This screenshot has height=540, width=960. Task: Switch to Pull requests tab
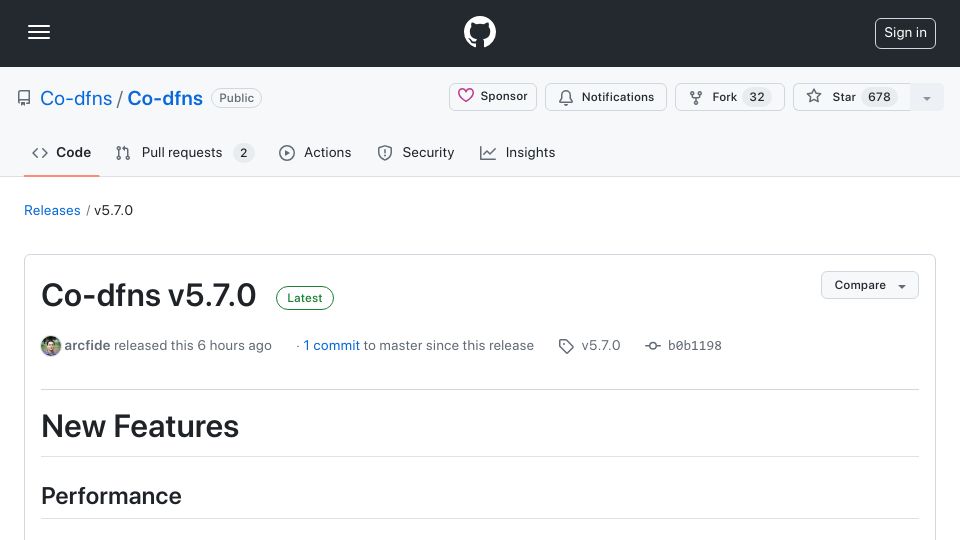coord(184,152)
